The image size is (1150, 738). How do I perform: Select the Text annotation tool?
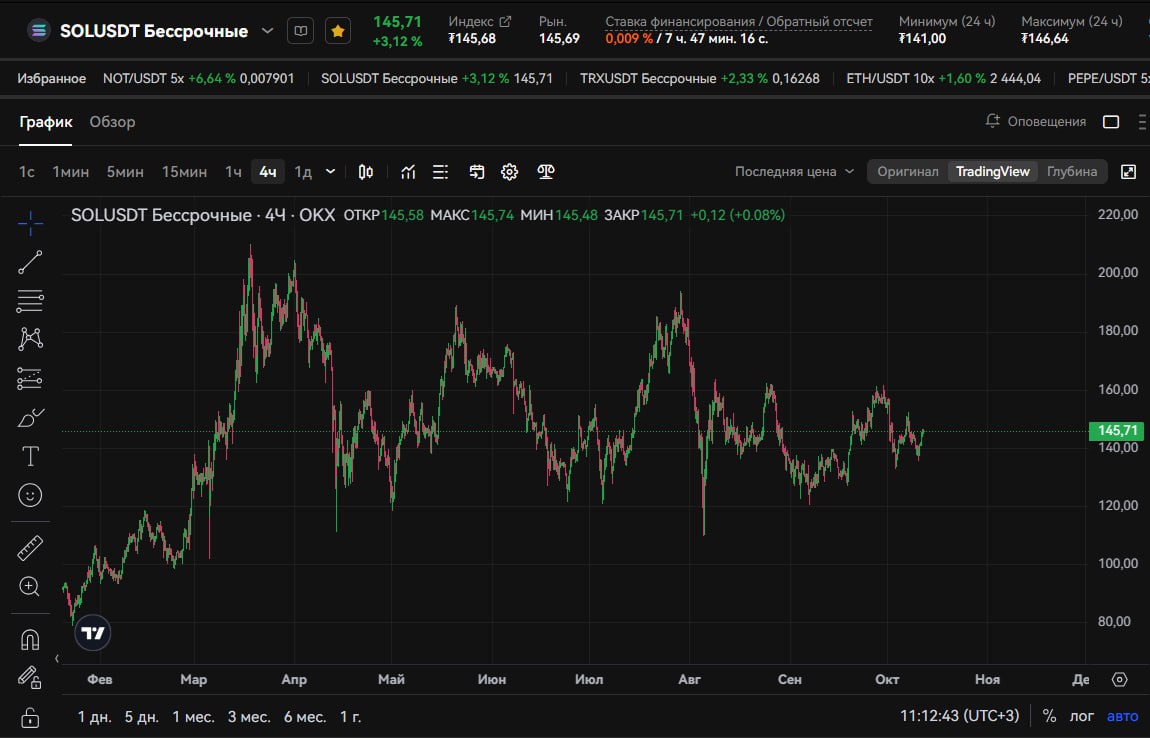[30, 456]
